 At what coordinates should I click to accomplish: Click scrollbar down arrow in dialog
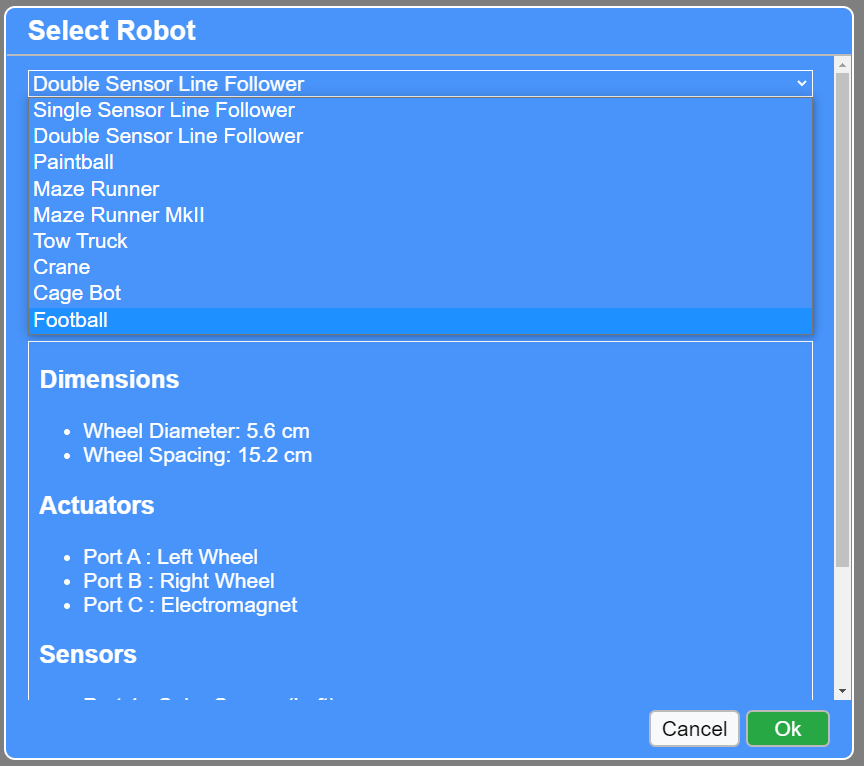842,691
